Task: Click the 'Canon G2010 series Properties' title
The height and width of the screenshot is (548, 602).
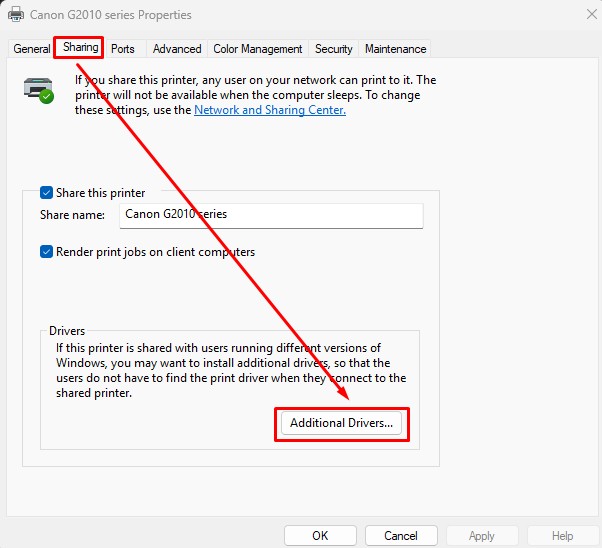Action: point(111,15)
